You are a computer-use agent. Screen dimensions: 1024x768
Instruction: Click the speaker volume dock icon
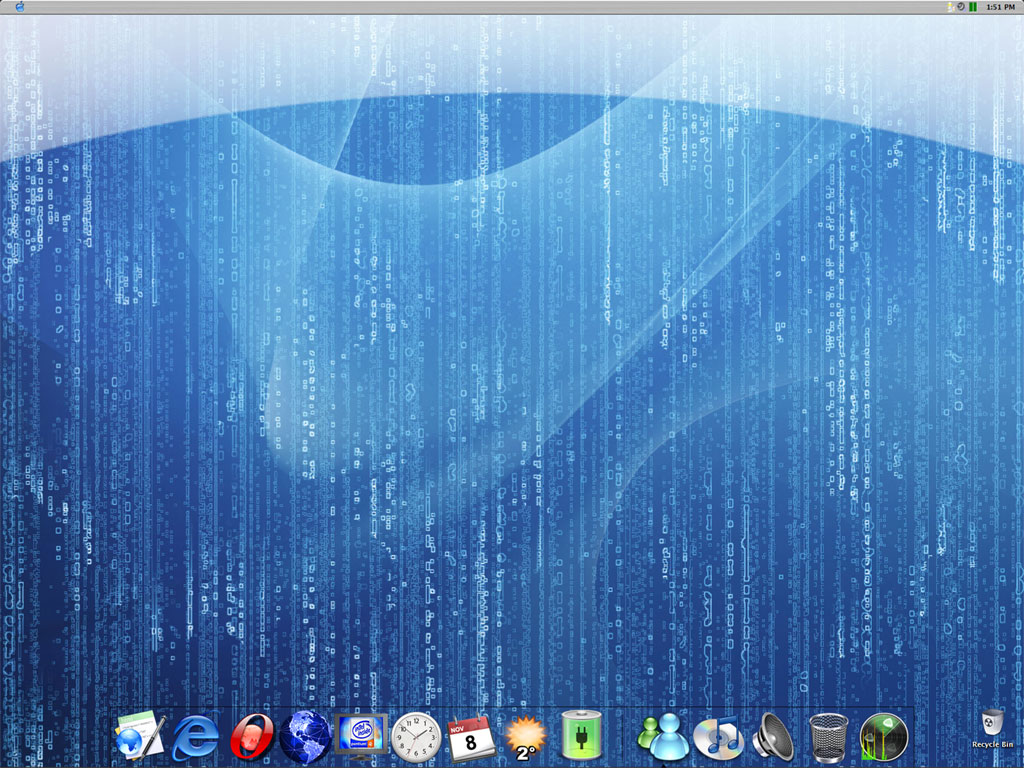coord(772,738)
